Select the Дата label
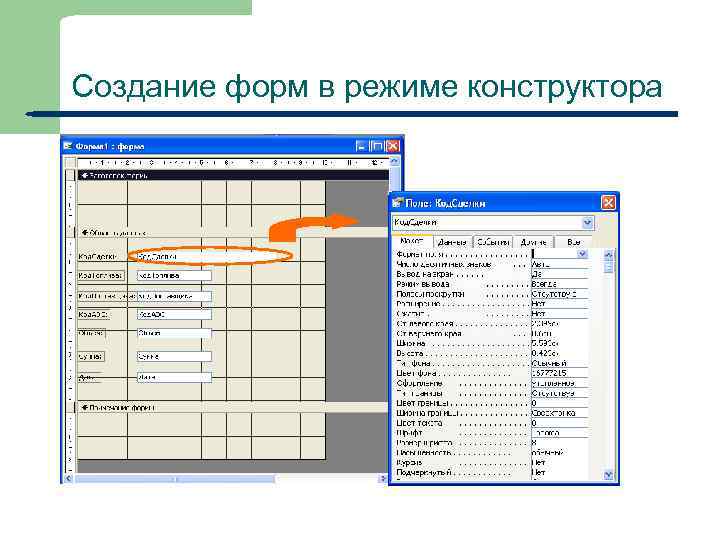Viewport: 720px width, 540px height. [89, 377]
